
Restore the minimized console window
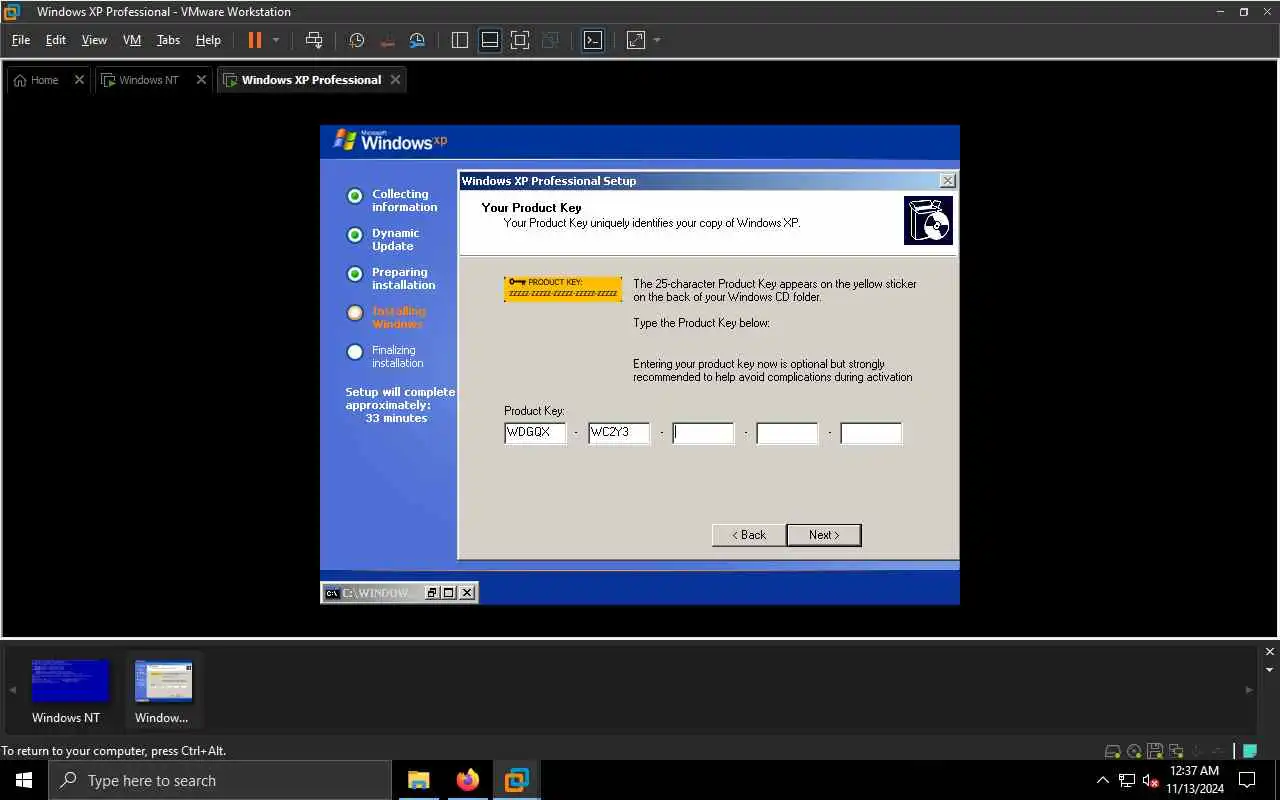(432, 593)
